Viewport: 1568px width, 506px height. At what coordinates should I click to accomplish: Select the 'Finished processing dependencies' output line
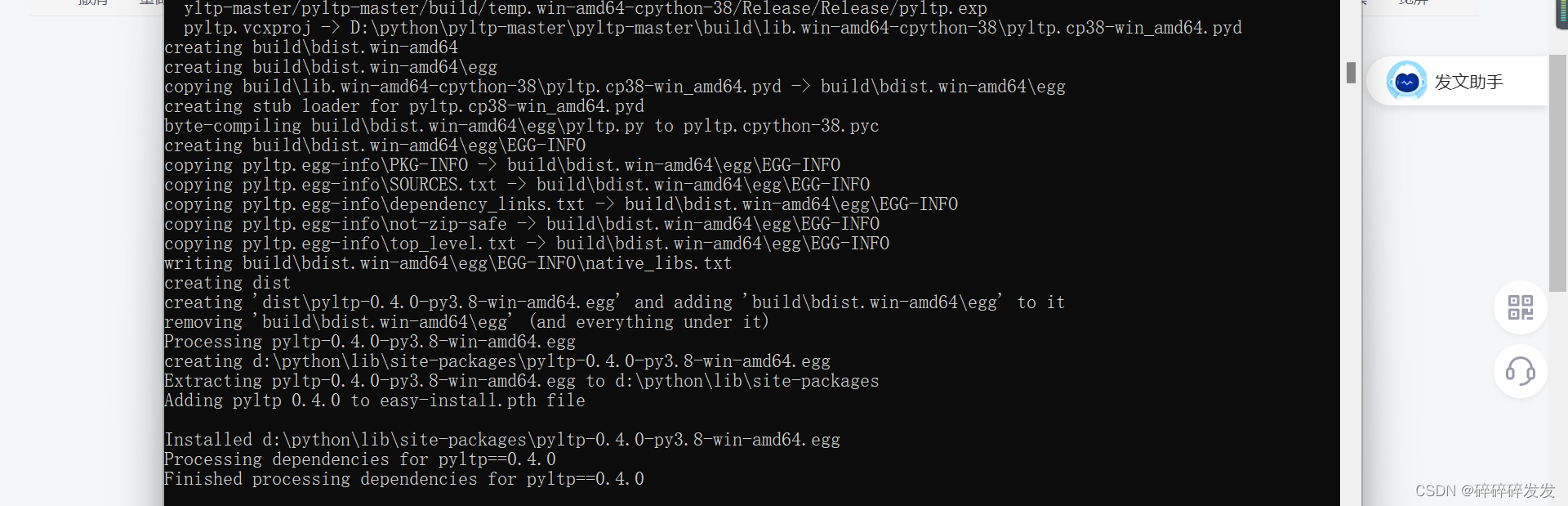pyautogui.click(x=403, y=479)
